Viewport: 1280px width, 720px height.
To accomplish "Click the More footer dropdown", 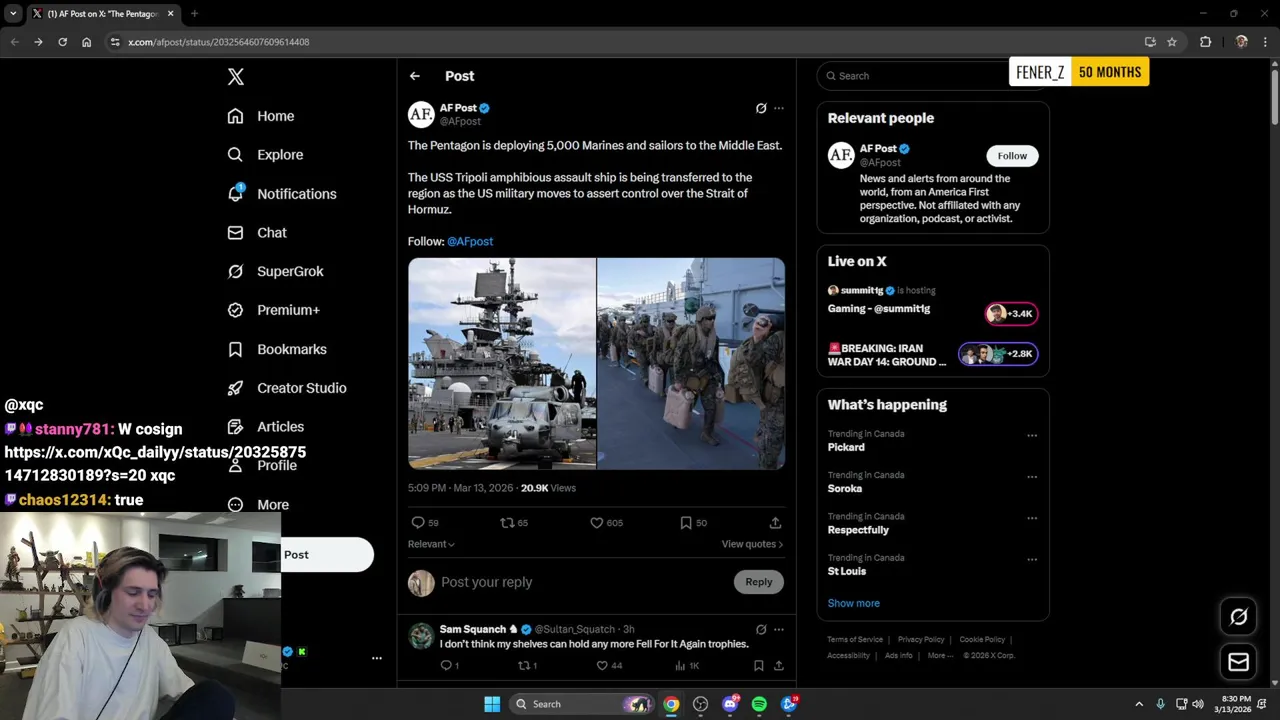I will pyautogui.click(x=941, y=656).
